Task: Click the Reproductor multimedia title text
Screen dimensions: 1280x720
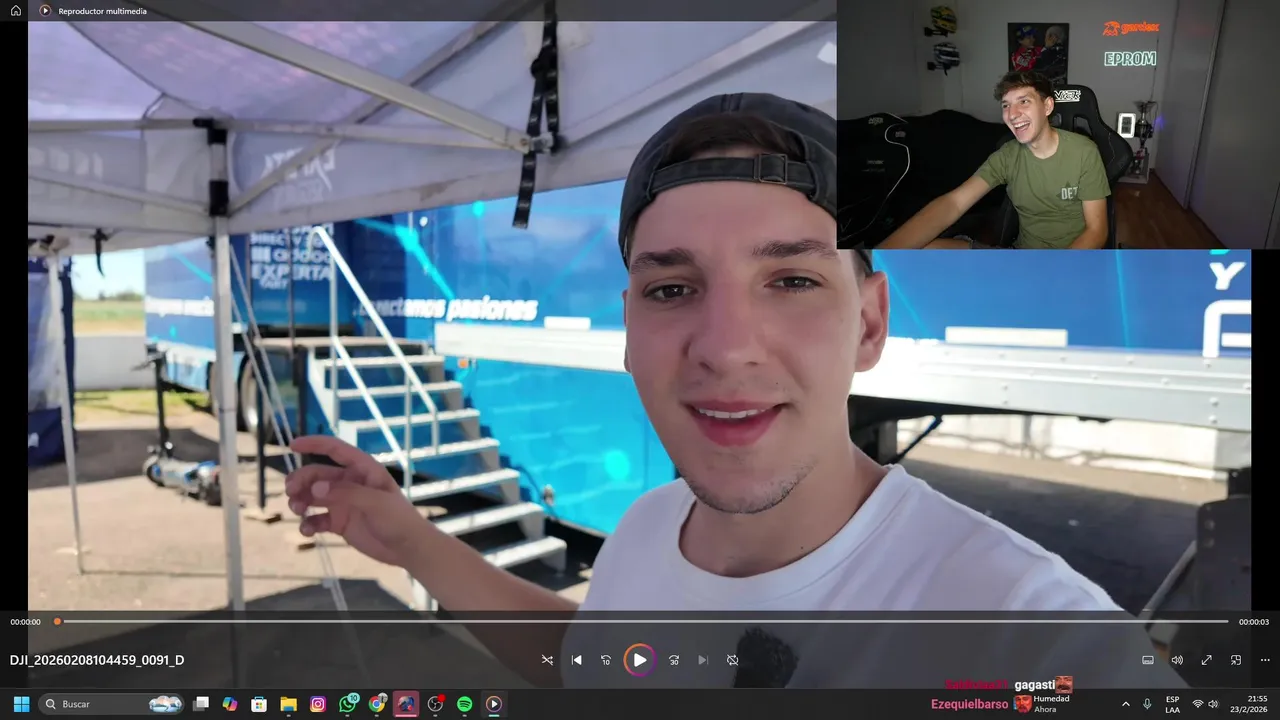Action: (x=102, y=11)
